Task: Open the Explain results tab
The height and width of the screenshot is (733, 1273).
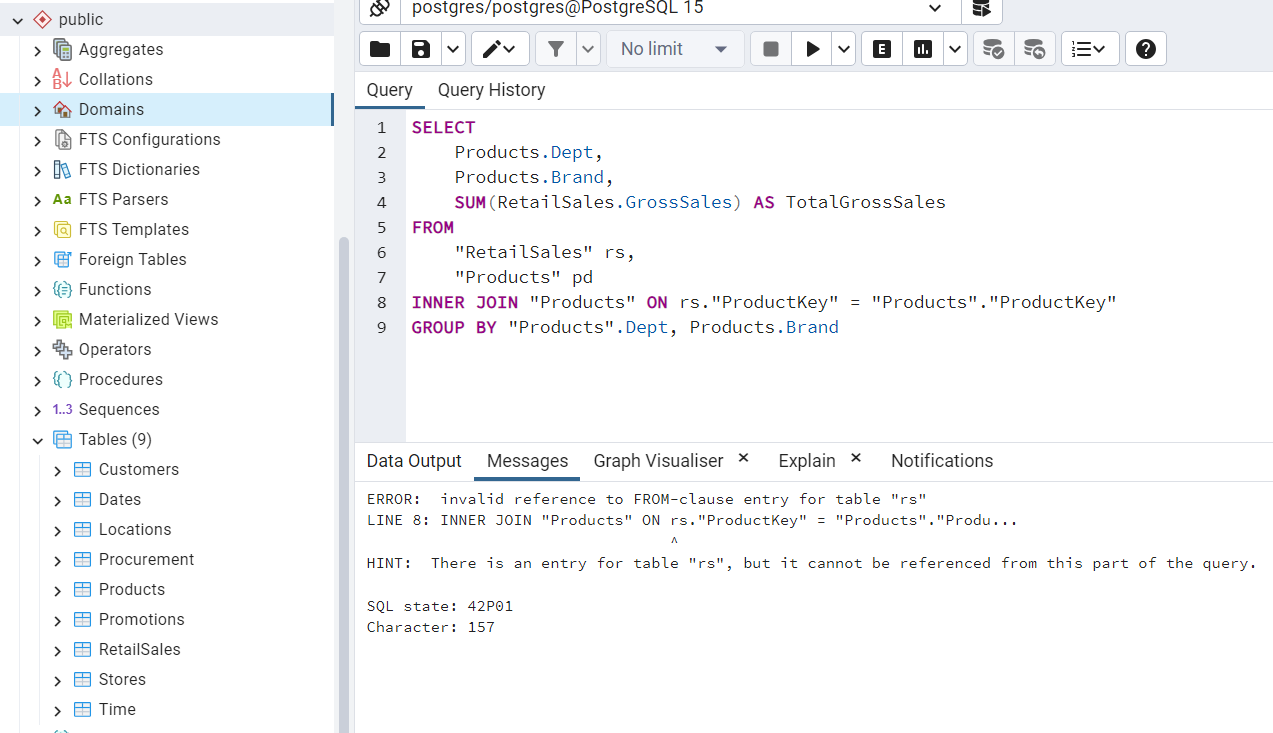Action: tap(807, 461)
